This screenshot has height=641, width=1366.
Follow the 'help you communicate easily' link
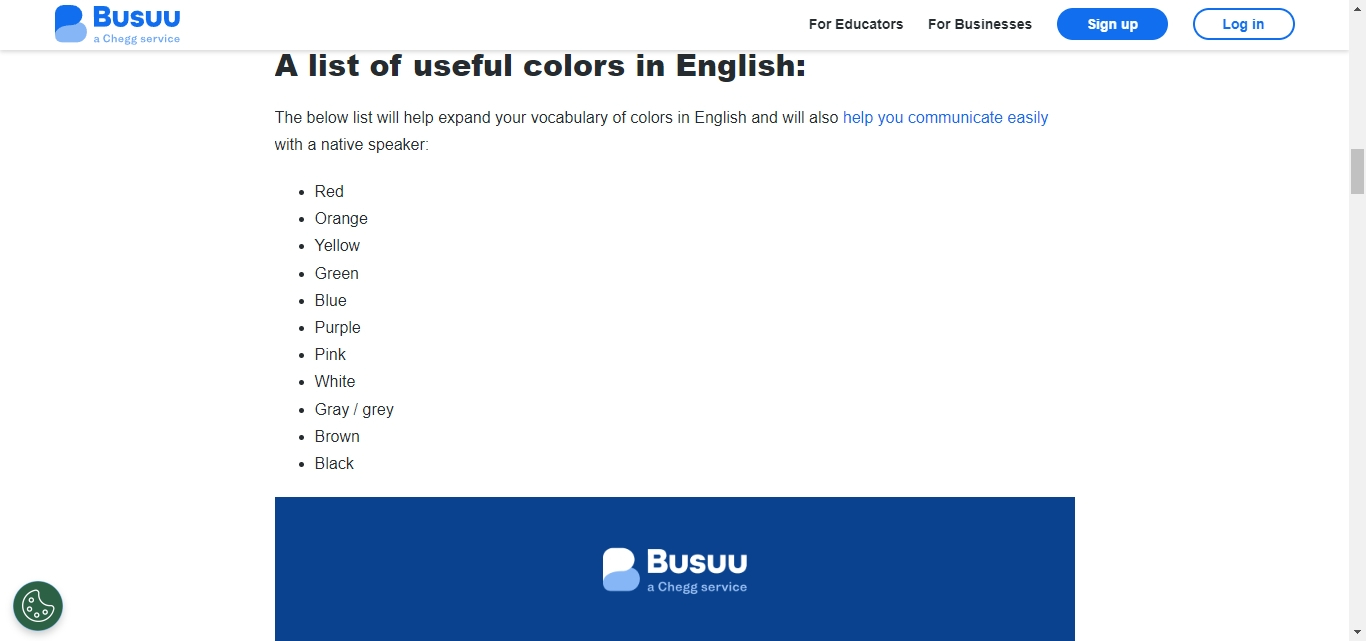[945, 117]
